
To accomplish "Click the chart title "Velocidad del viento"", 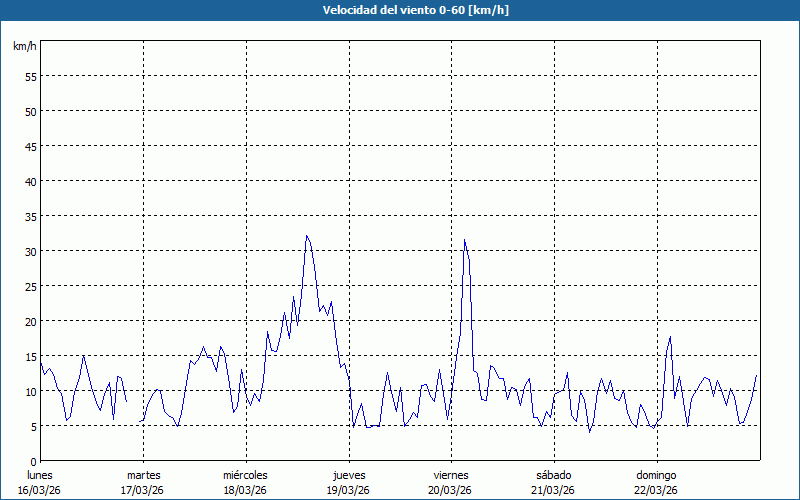I will (399, 10).
